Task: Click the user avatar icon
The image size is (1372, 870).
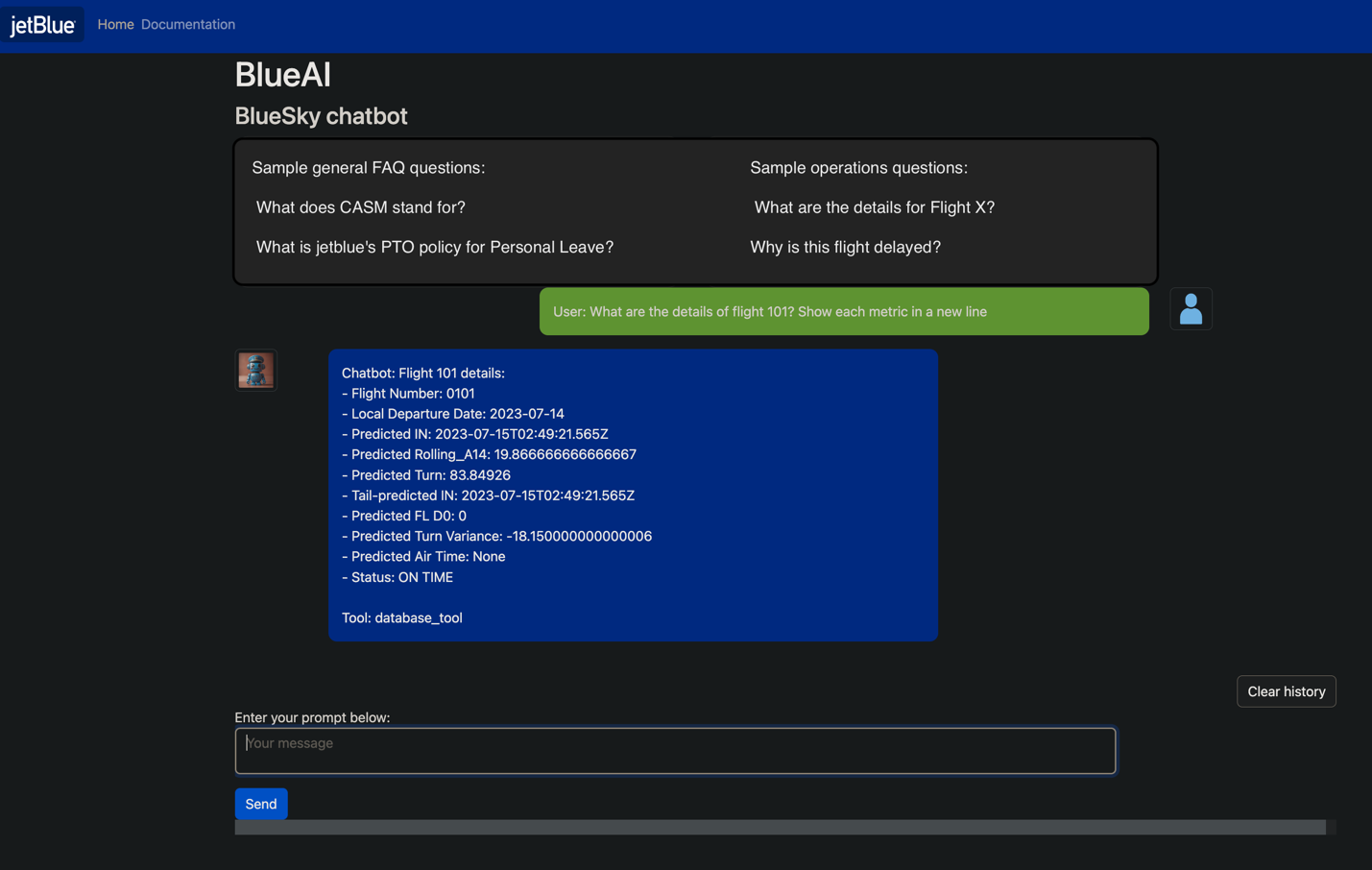Action: (1191, 309)
